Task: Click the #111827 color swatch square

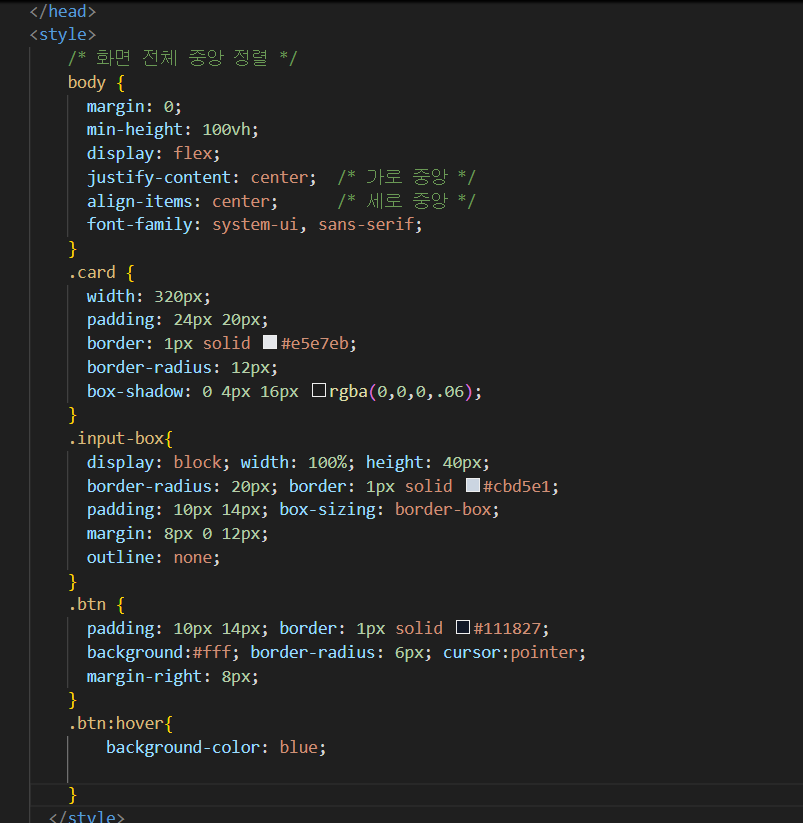Action: (462, 628)
